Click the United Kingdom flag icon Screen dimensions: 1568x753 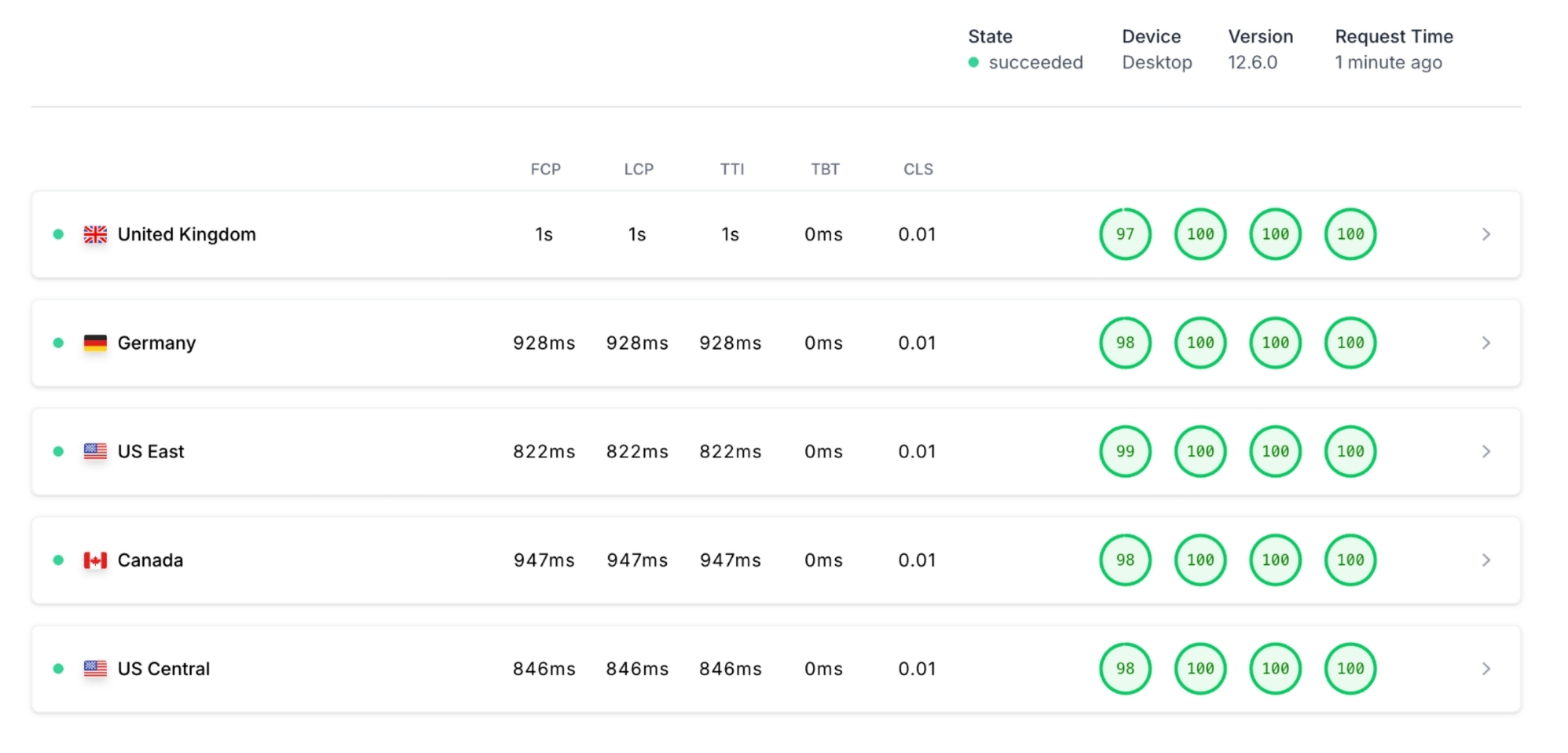click(x=95, y=234)
